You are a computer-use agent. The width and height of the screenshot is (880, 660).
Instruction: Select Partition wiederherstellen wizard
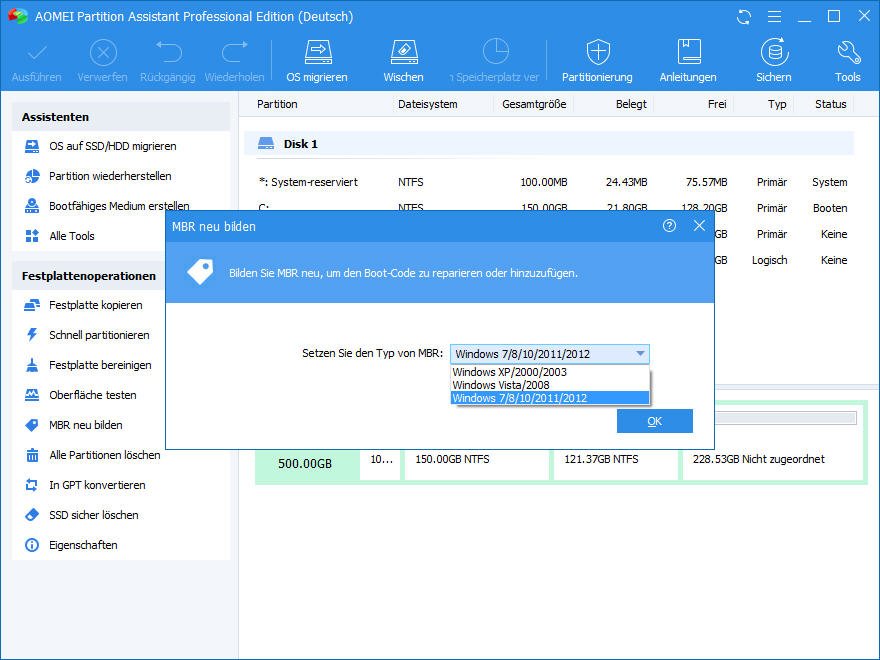point(110,176)
